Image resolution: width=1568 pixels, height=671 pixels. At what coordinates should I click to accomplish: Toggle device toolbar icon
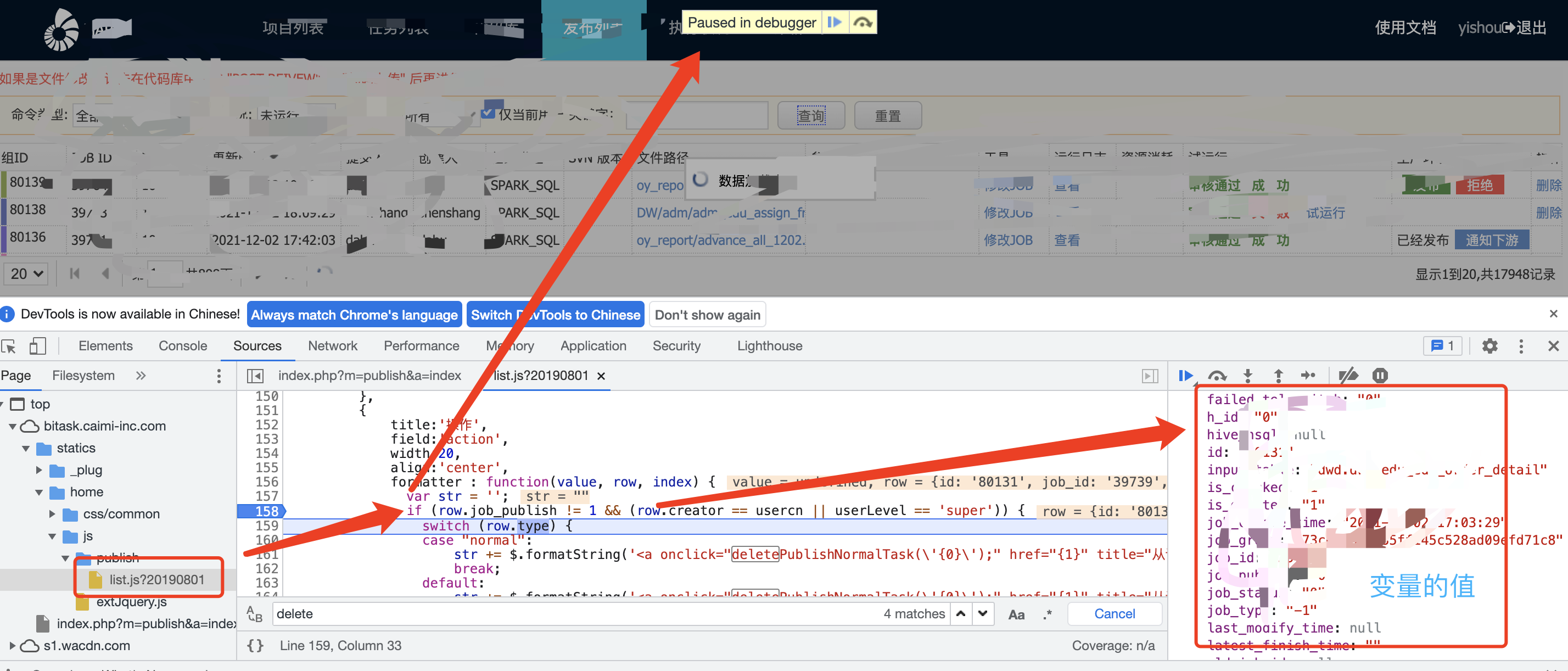pos(38,346)
